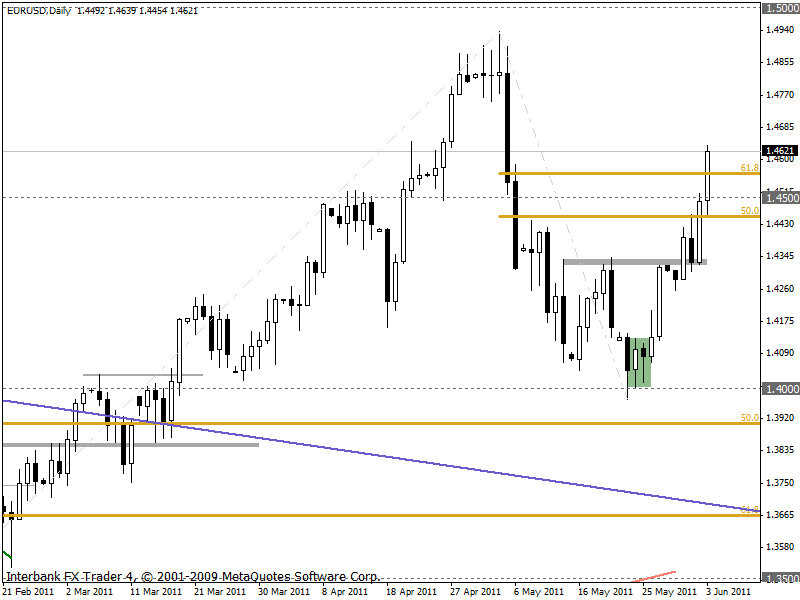The height and width of the screenshot is (600, 800).
Task: Click the 50.0 Fibonacci label near 1.3920
Action: [x=749, y=417]
